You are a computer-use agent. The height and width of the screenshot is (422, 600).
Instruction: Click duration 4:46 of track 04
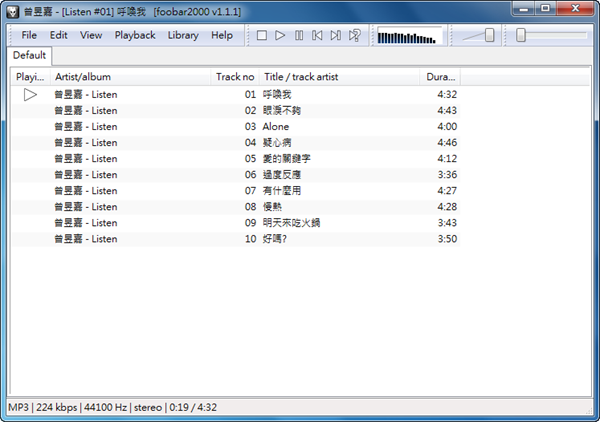pyautogui.click(x=447, y=143)
